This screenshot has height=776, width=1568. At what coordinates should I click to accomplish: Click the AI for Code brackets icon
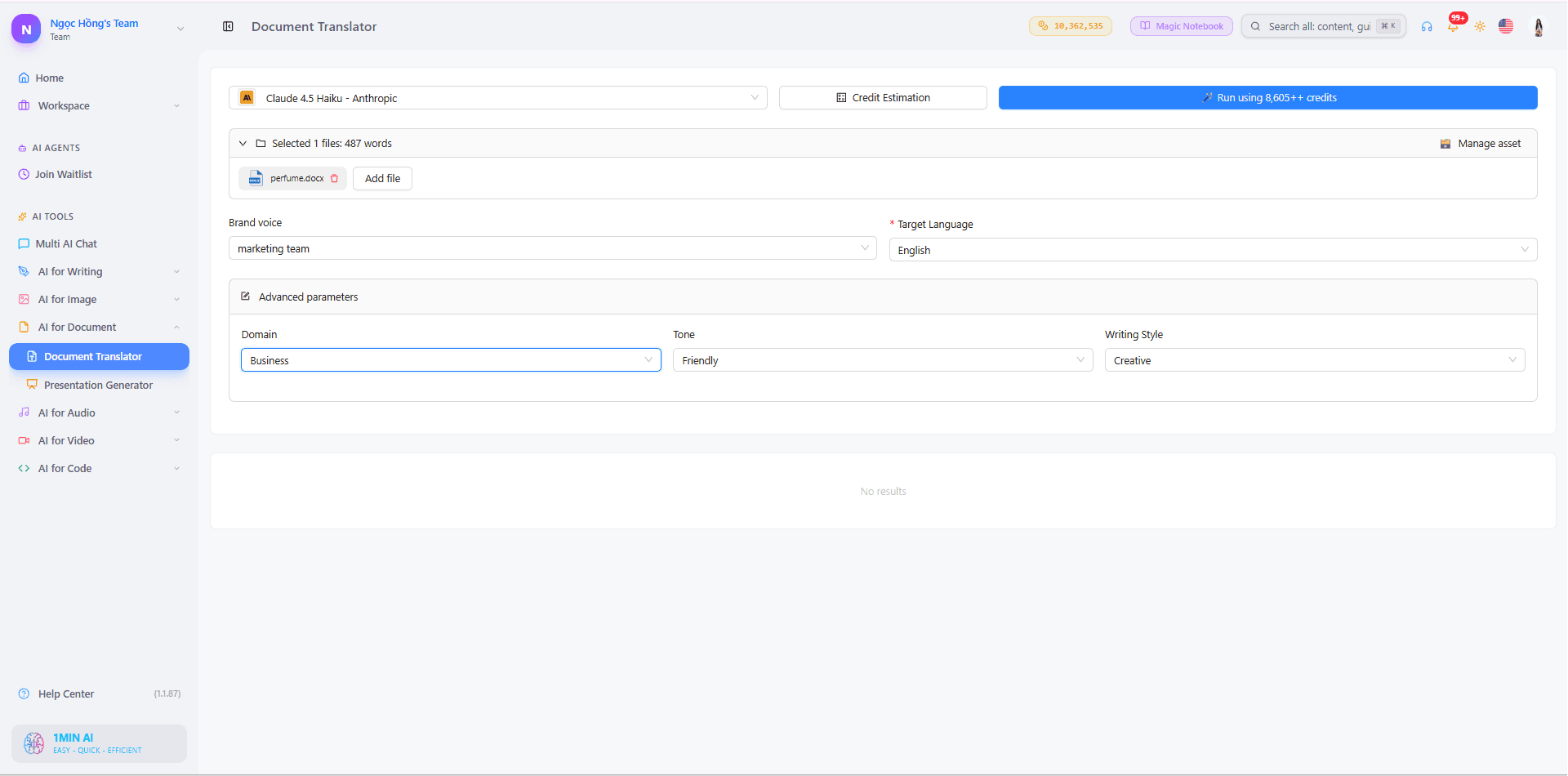click(x=24, y=468)
